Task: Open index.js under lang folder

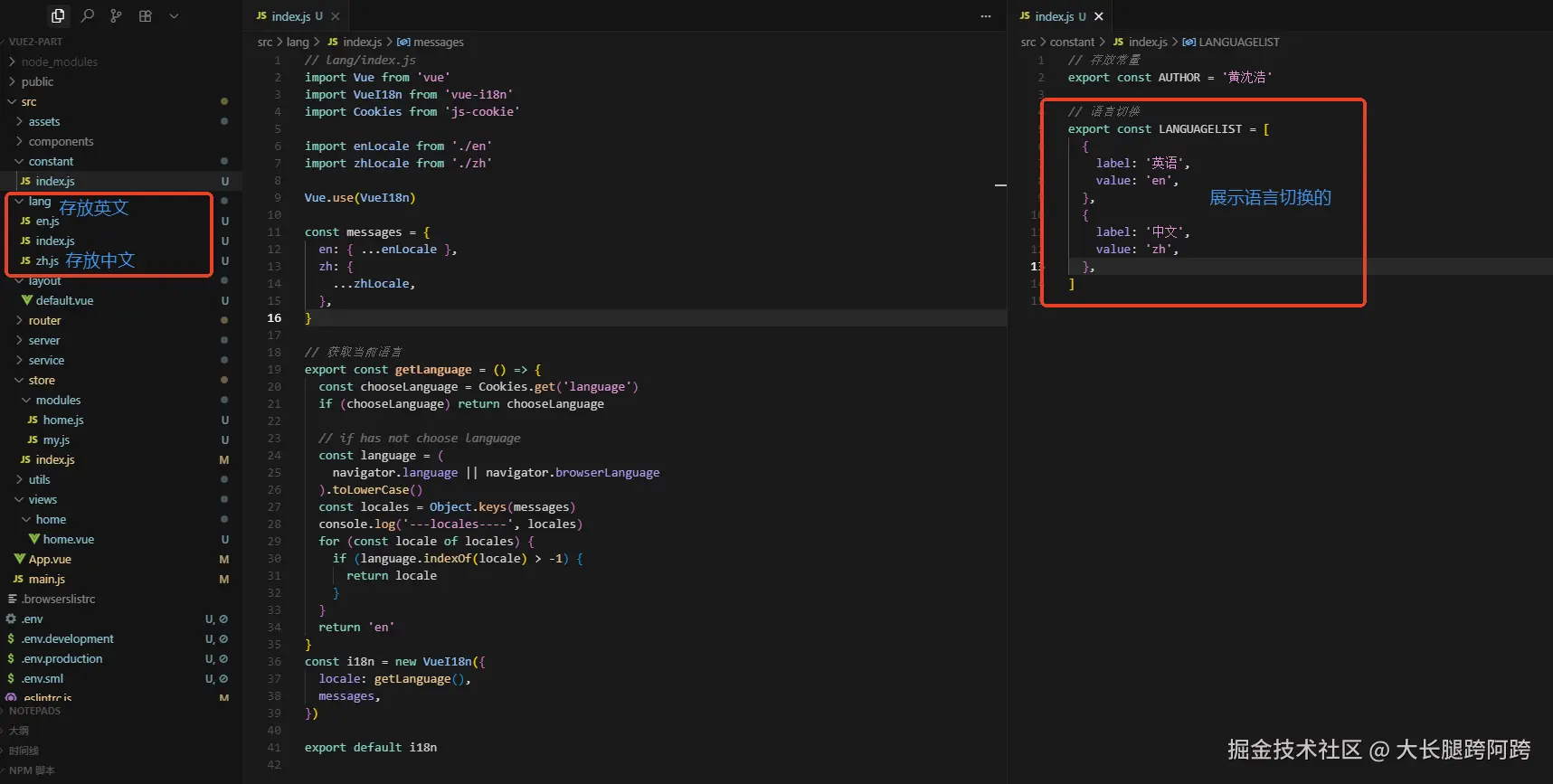Action: [121, 241]
